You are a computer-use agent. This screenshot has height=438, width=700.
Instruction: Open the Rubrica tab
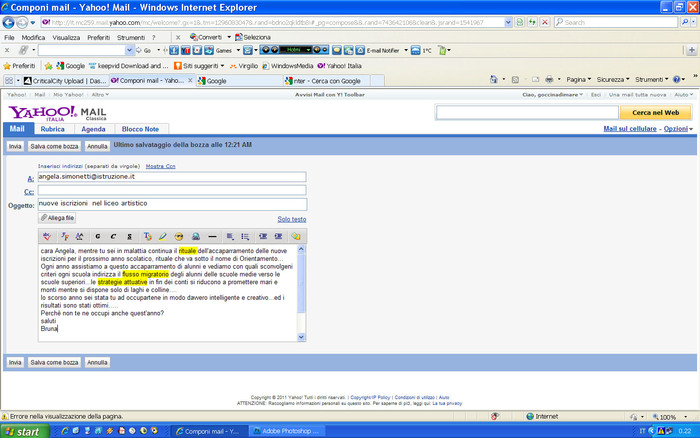52,129
